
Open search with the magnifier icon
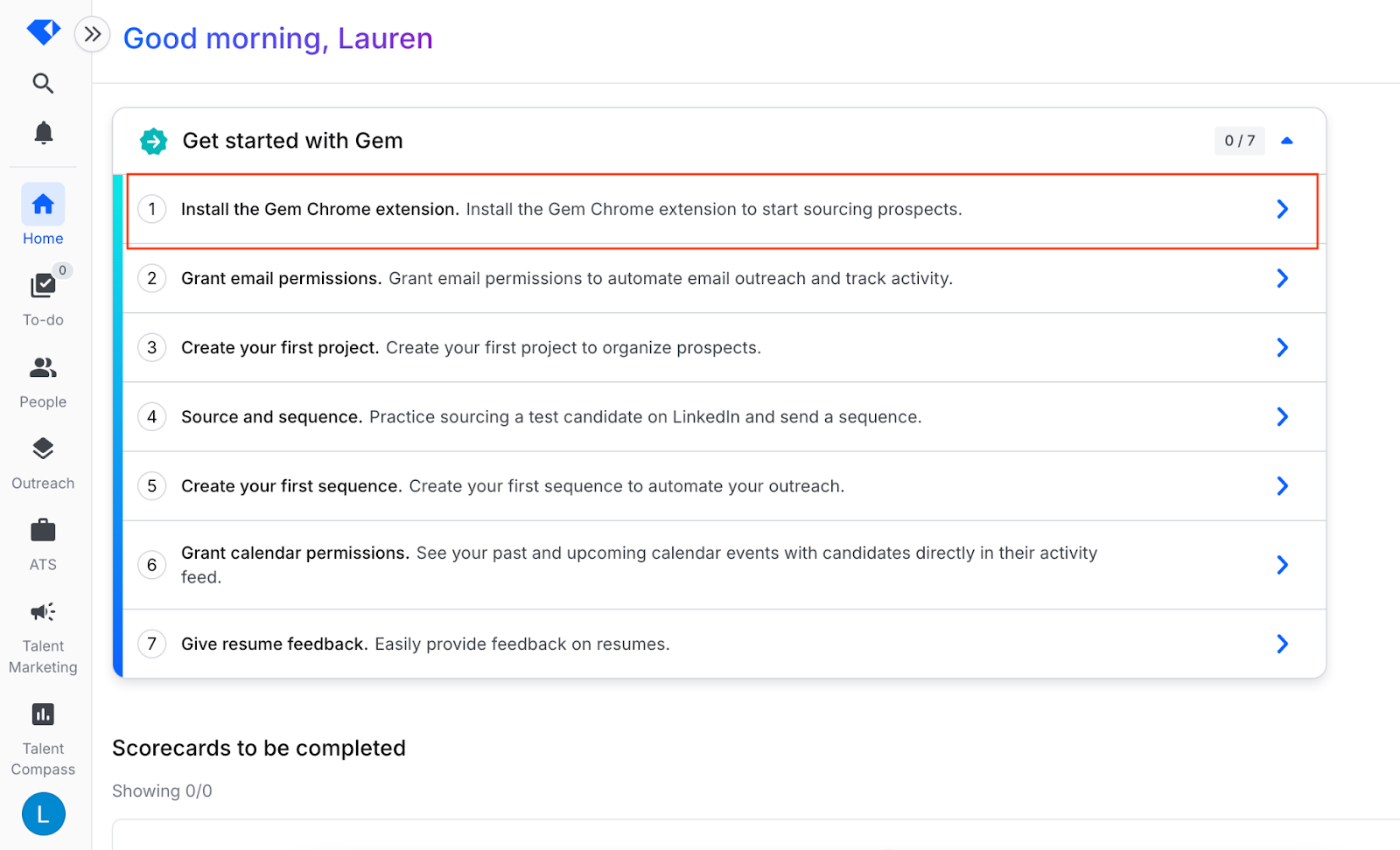tap(43, 83)
